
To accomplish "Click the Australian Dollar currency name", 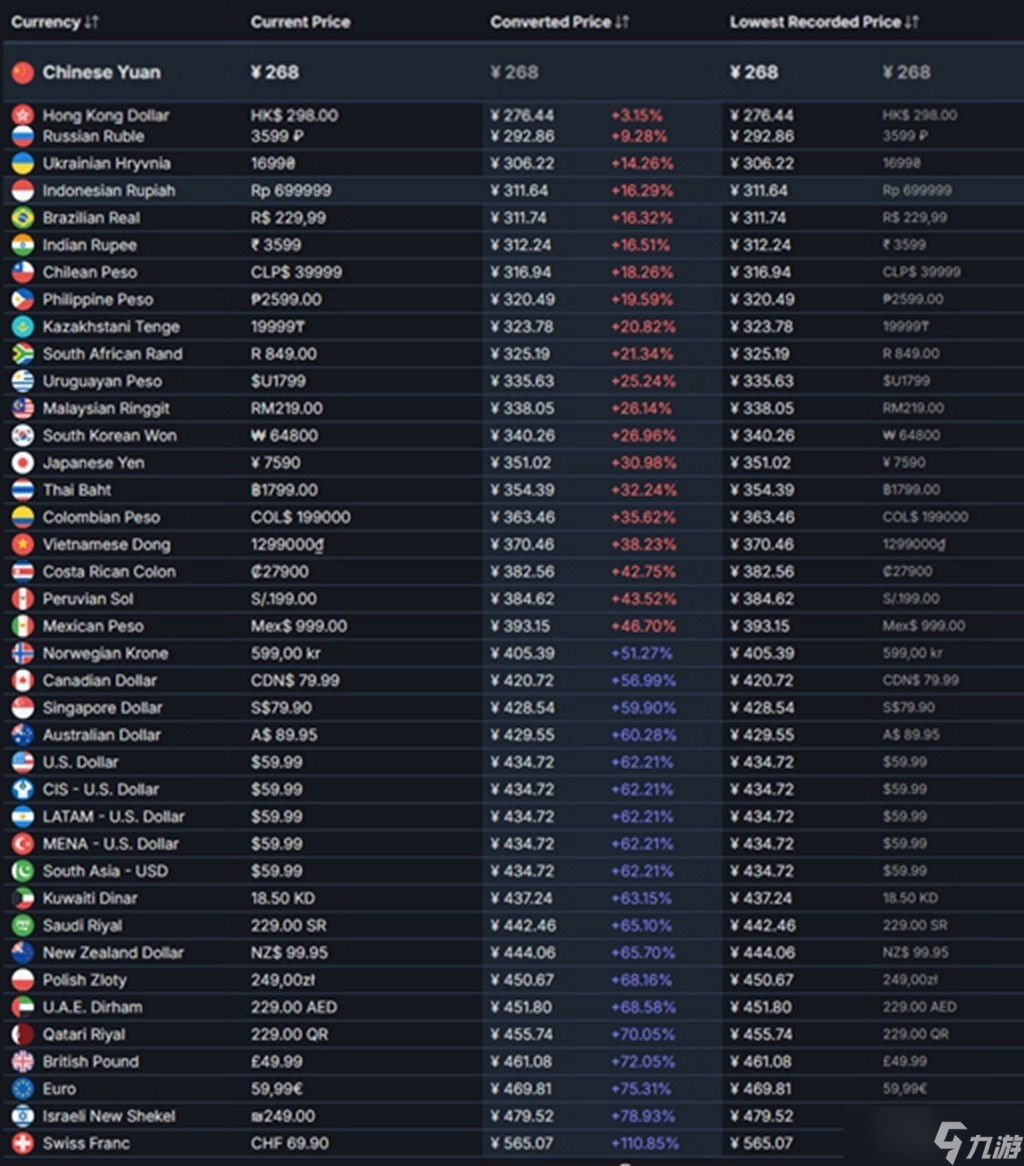I will coord(101,735).
